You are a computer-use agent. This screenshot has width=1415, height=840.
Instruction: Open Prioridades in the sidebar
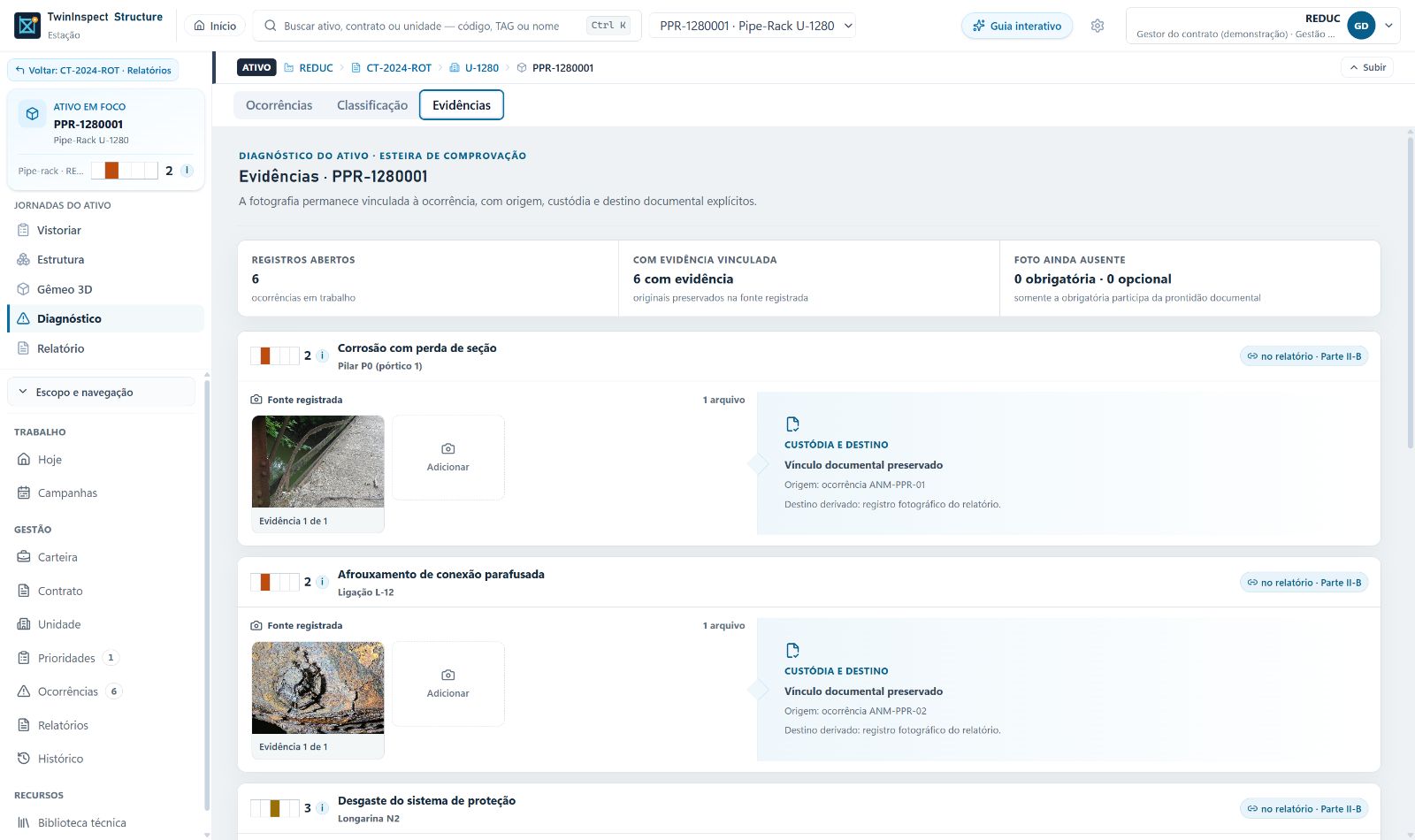tap(101, 658)
